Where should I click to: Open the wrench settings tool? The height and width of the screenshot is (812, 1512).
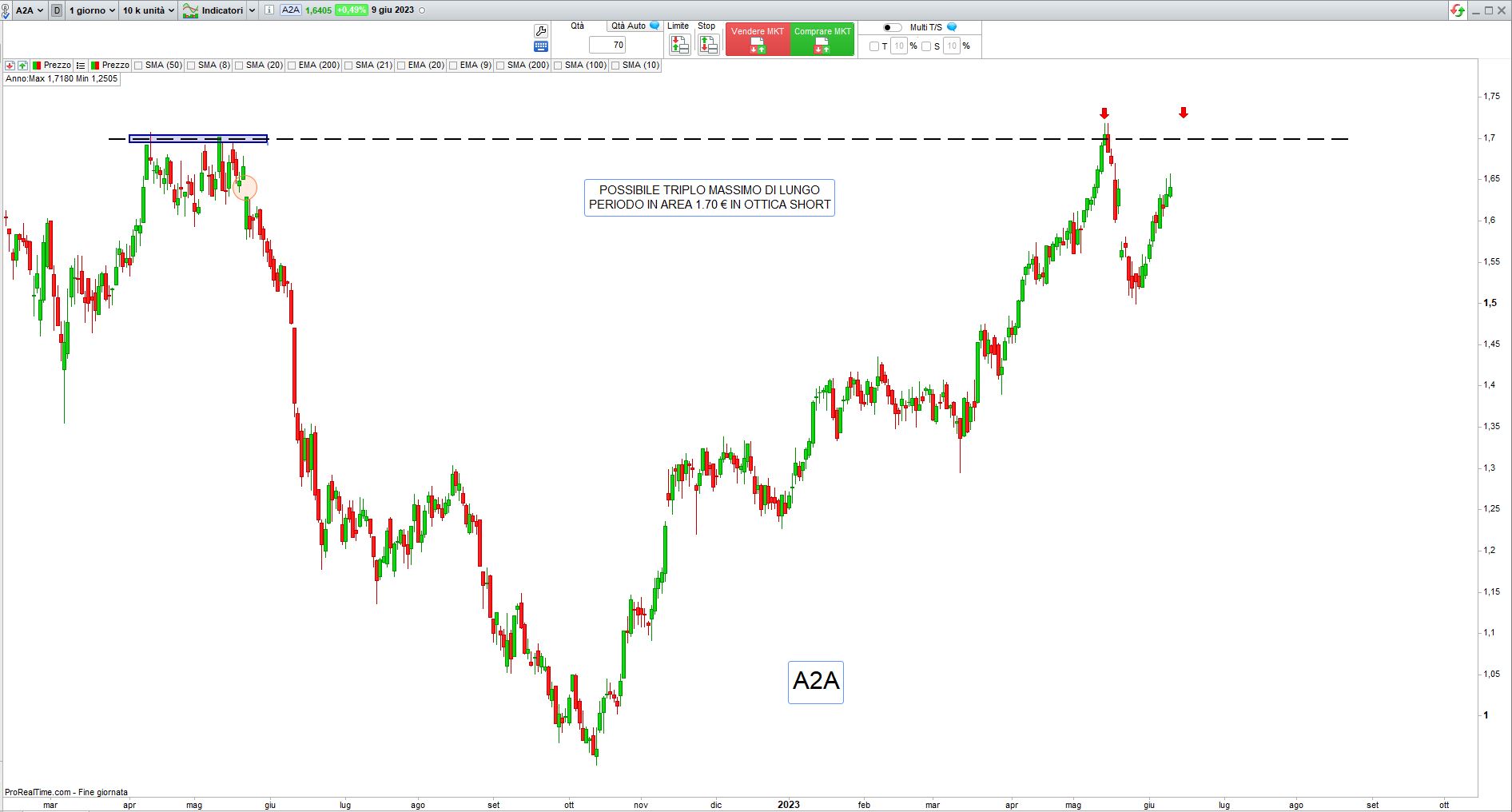pyautogui.click(x=541, y=30)
